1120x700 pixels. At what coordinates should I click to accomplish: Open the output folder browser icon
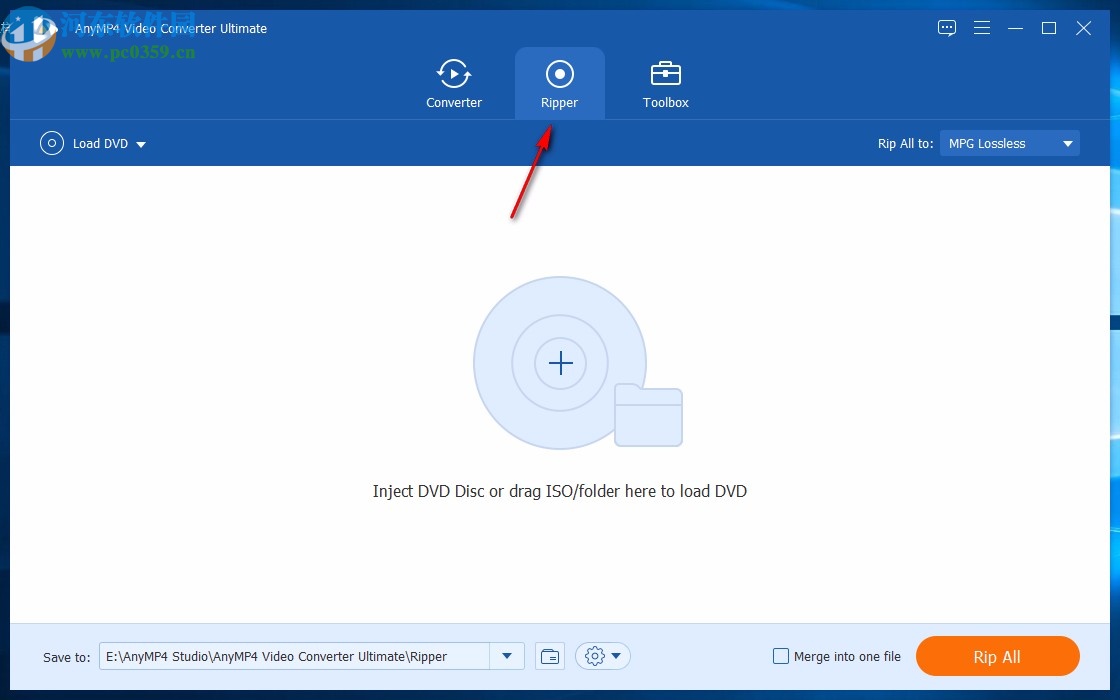point(549,656)
